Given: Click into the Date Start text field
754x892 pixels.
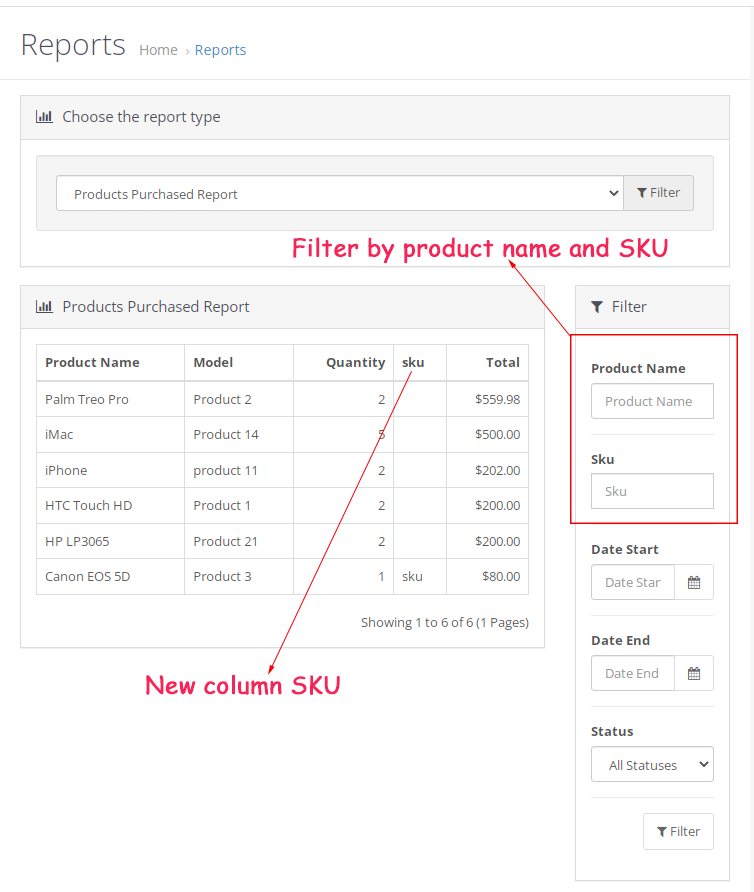Looking at the screenshot, I should click(x=632, y=582).
